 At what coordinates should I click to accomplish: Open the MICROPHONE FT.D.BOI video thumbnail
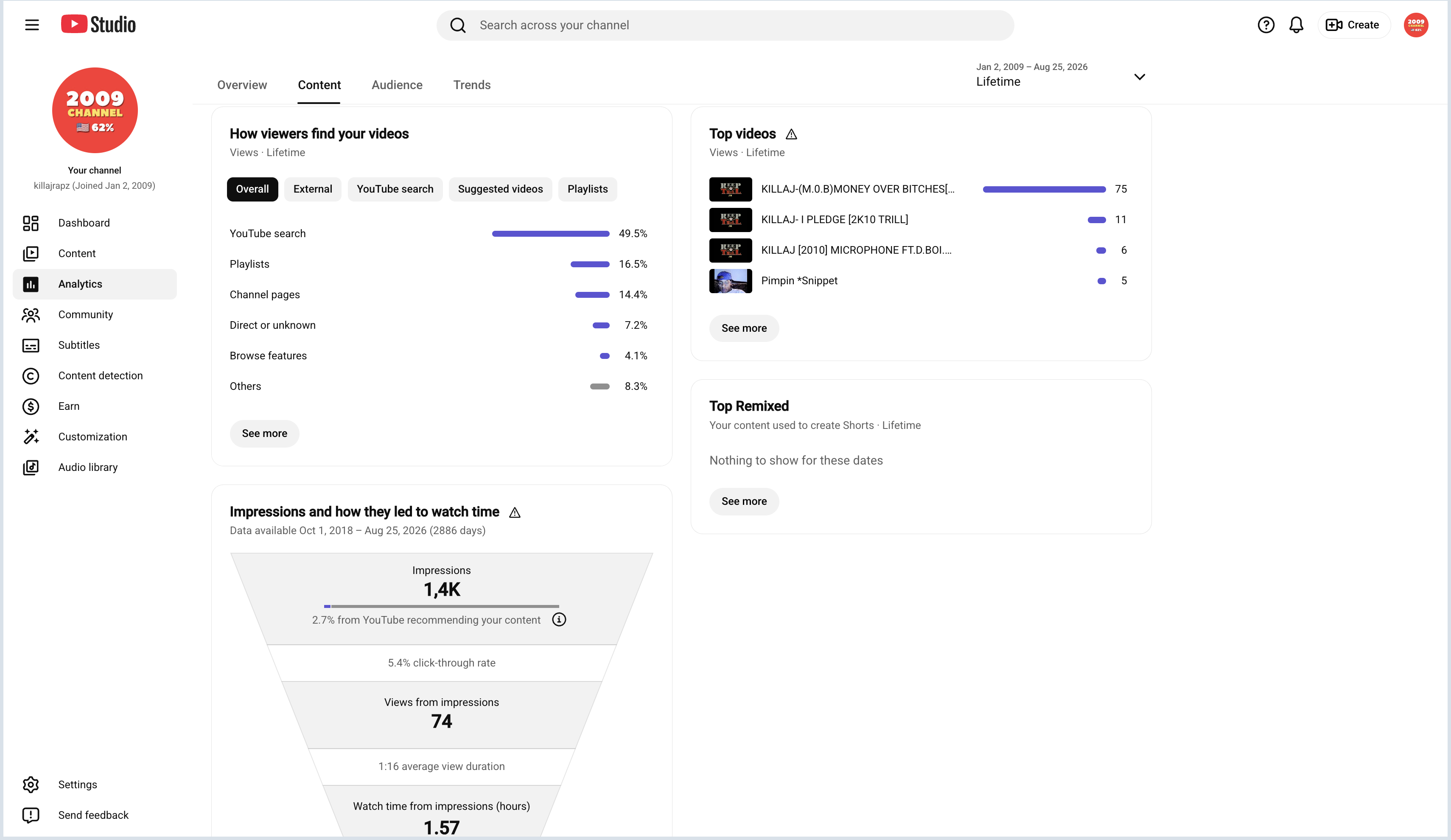730,250
